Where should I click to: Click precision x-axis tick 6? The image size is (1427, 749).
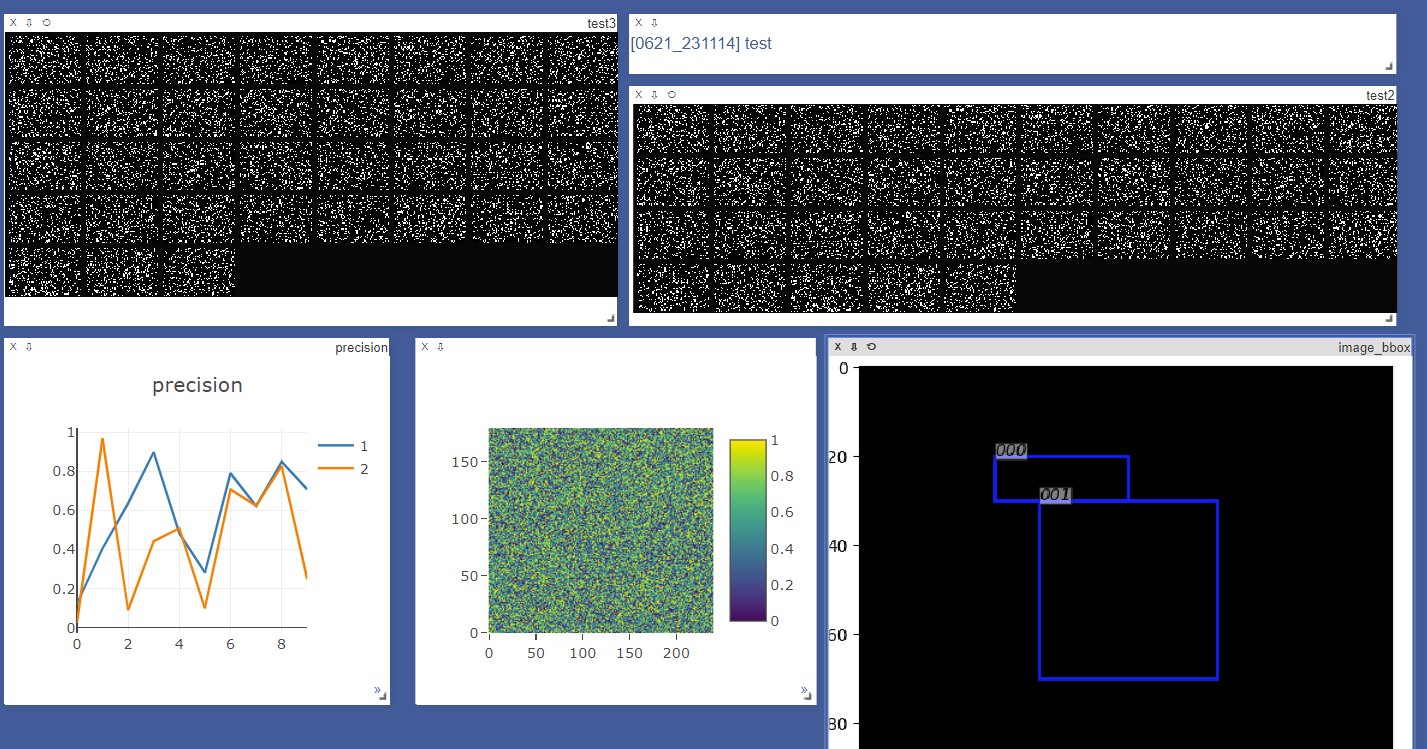[x=231, y=645]
